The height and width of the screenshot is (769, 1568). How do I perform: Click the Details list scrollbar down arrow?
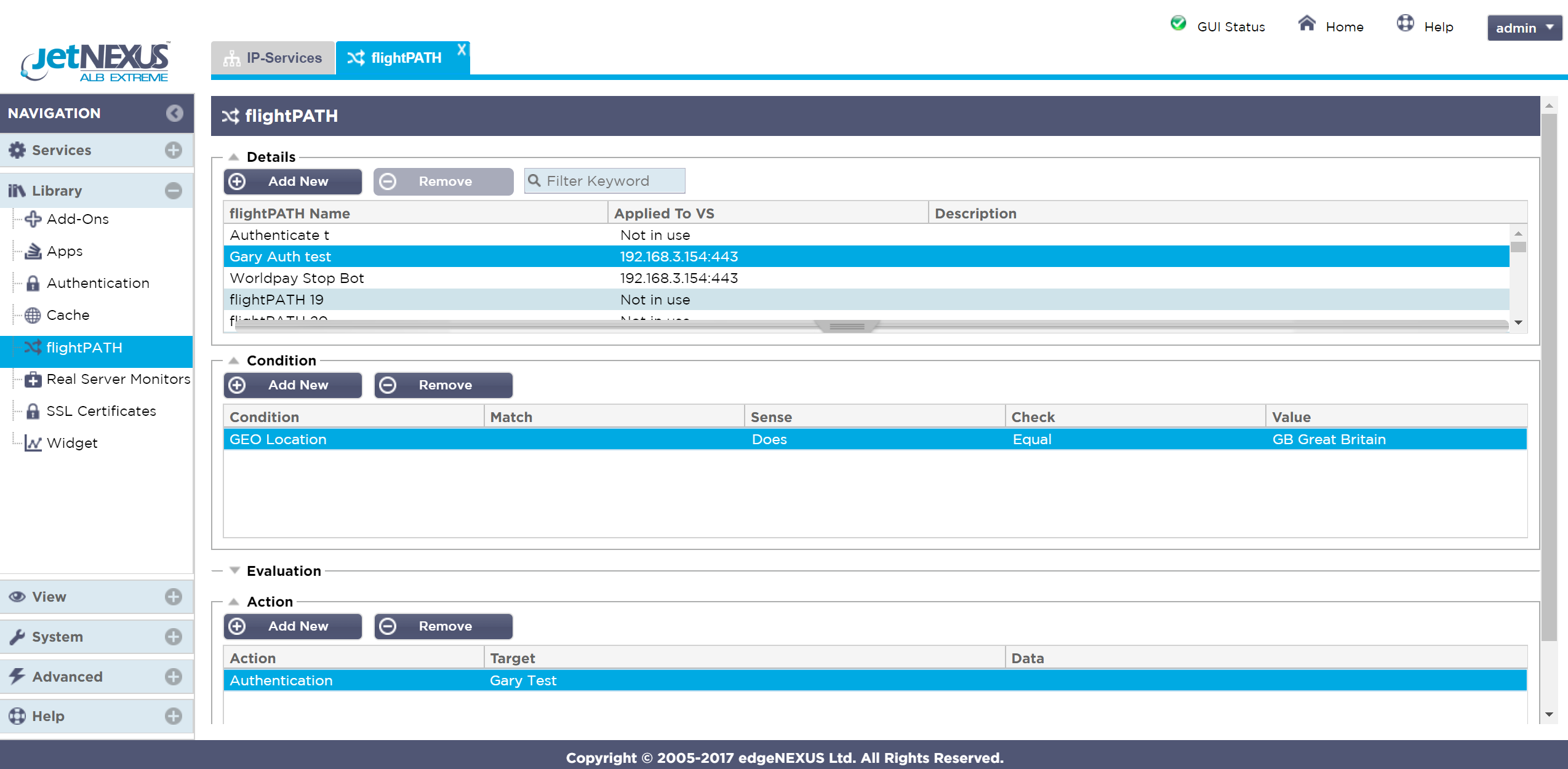pos(1518,322)
